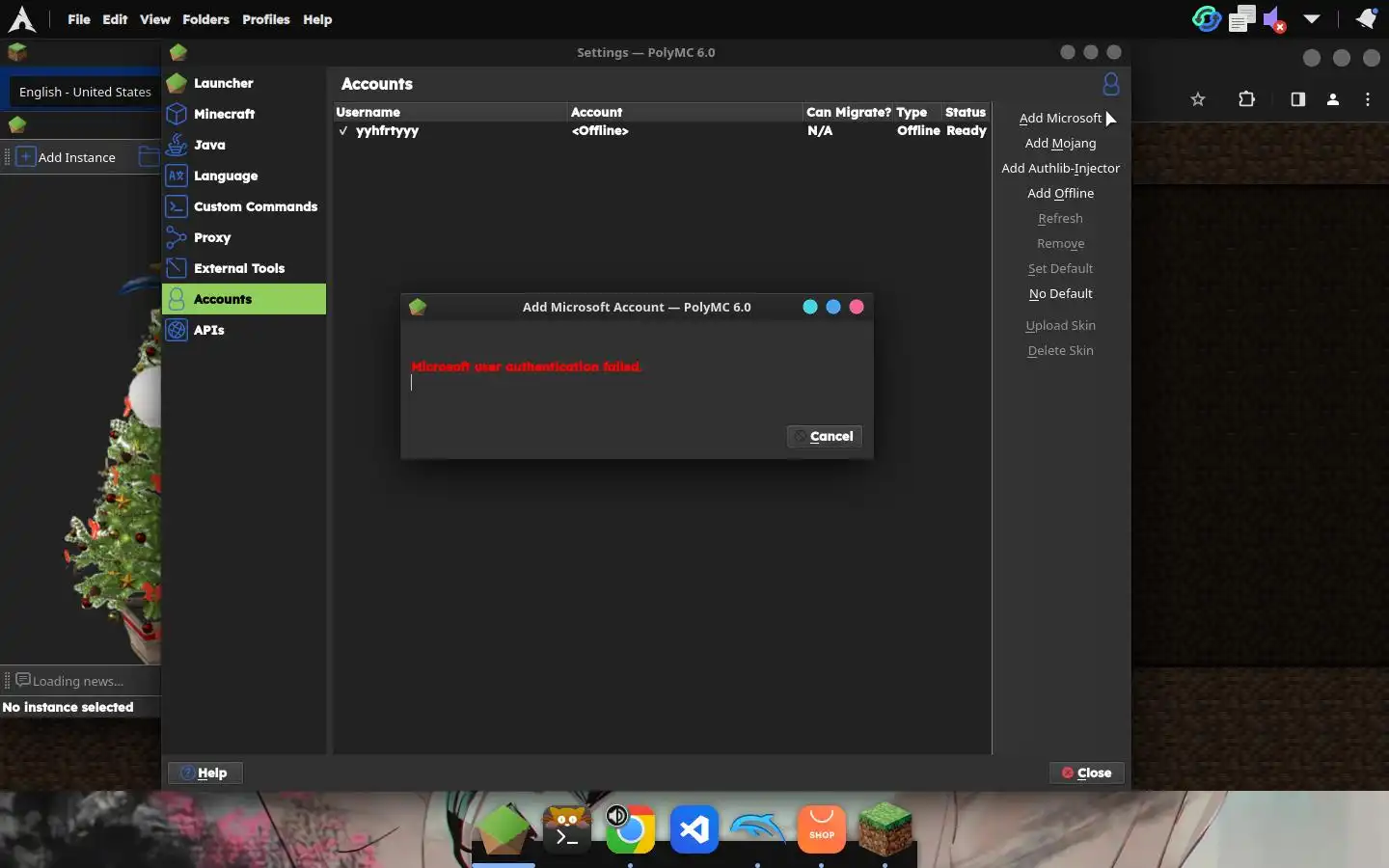Open PolyMC from the dock

pyautogui.click(x=504, y=829)
